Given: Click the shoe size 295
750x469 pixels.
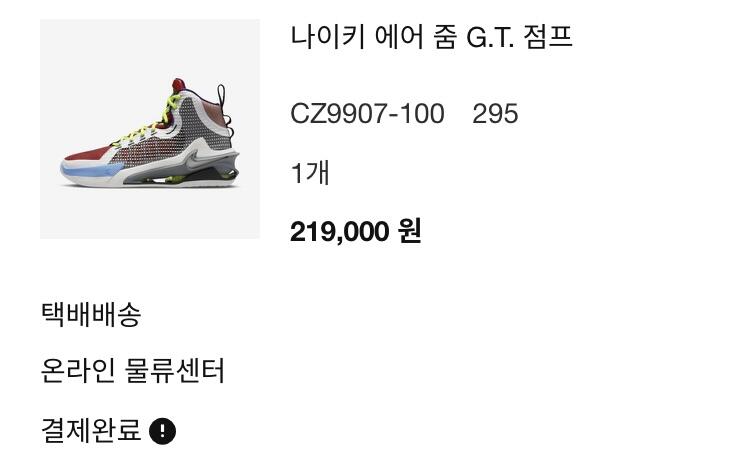Looking at the screenshot, I should pos(495,114).
